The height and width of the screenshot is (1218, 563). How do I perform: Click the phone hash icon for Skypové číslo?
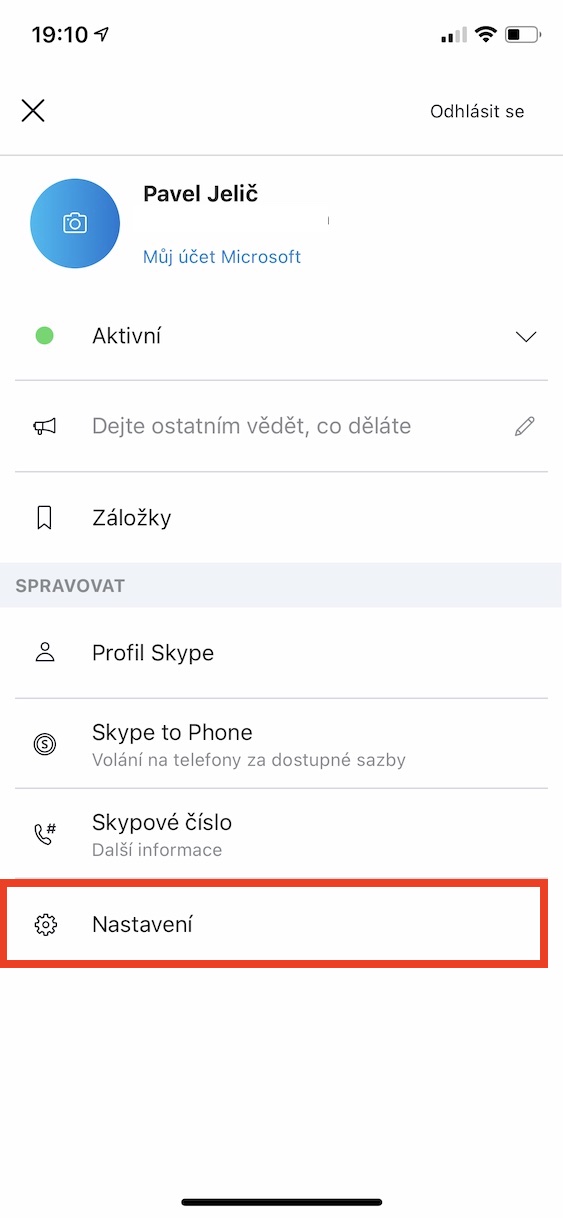(x=44, y=834)
